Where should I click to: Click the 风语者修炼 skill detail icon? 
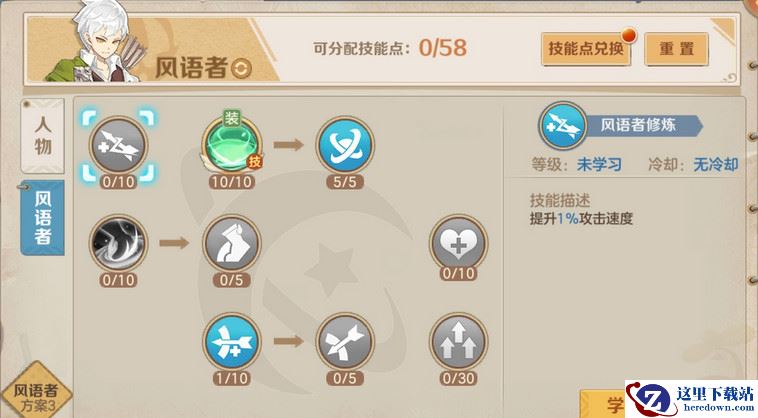coord(563,126)
